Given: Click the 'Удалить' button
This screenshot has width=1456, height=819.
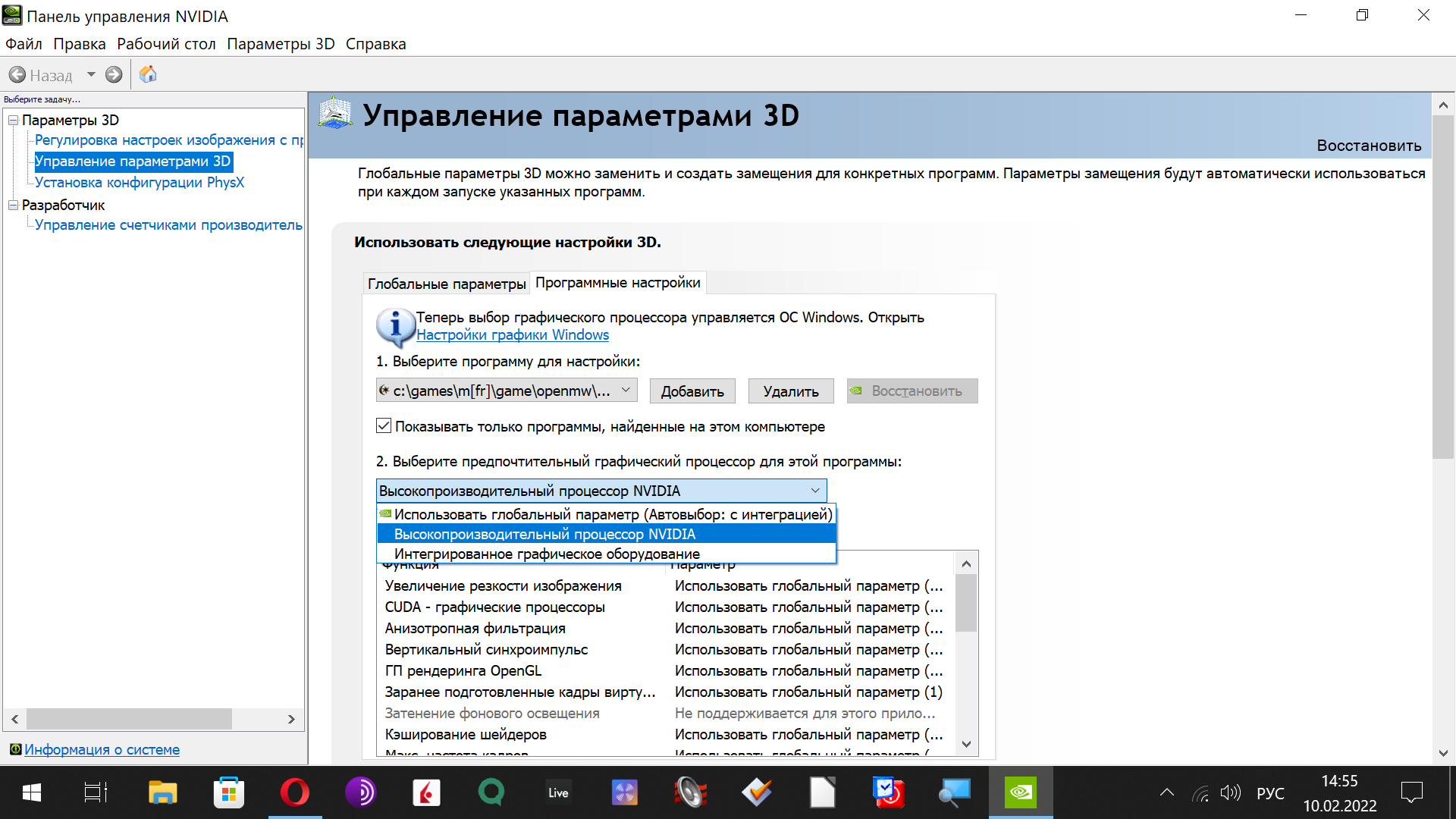Looking at the screenshot, I should point(791,391).
